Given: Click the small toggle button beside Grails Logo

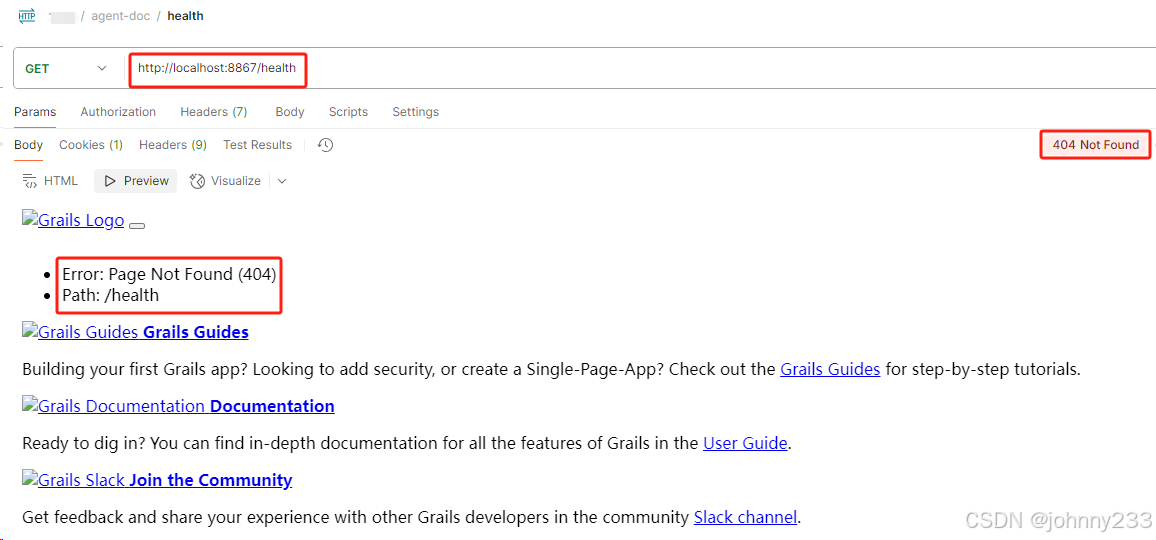Looking at the screenshot, I should point(137,225).
